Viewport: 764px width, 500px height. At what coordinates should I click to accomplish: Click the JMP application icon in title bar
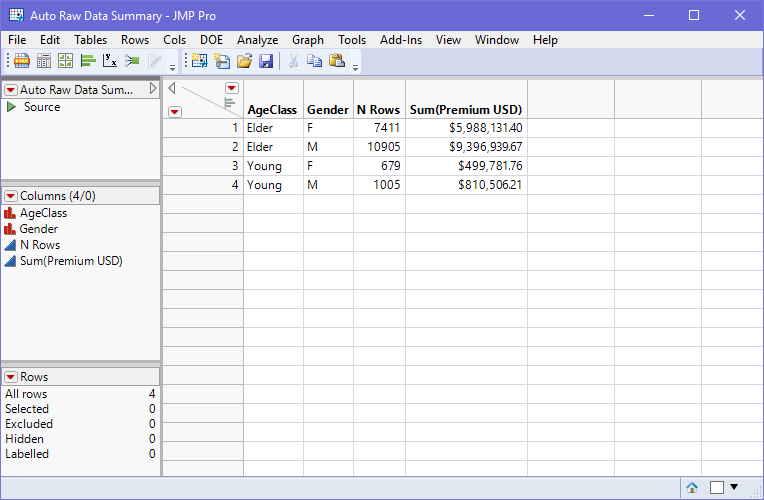[16, 15]
